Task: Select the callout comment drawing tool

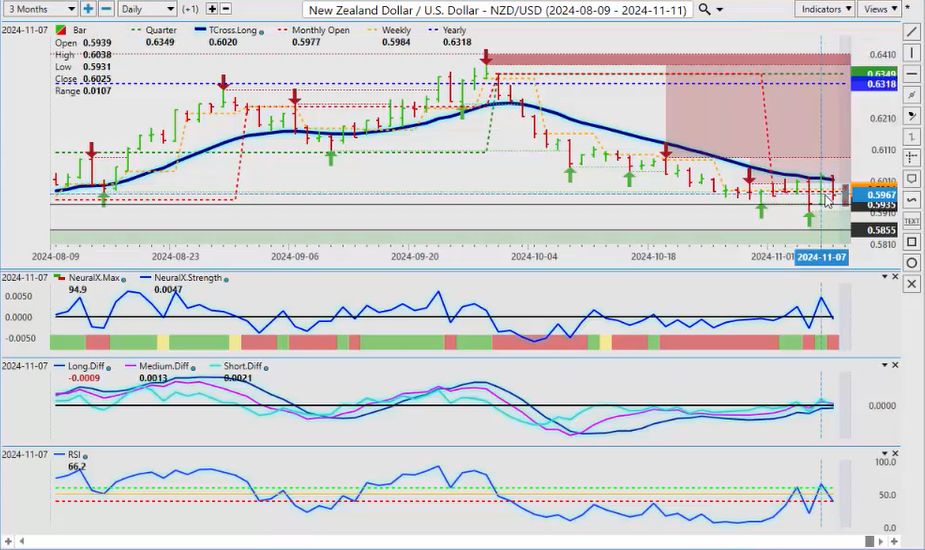Action: [x=911, y=179]
